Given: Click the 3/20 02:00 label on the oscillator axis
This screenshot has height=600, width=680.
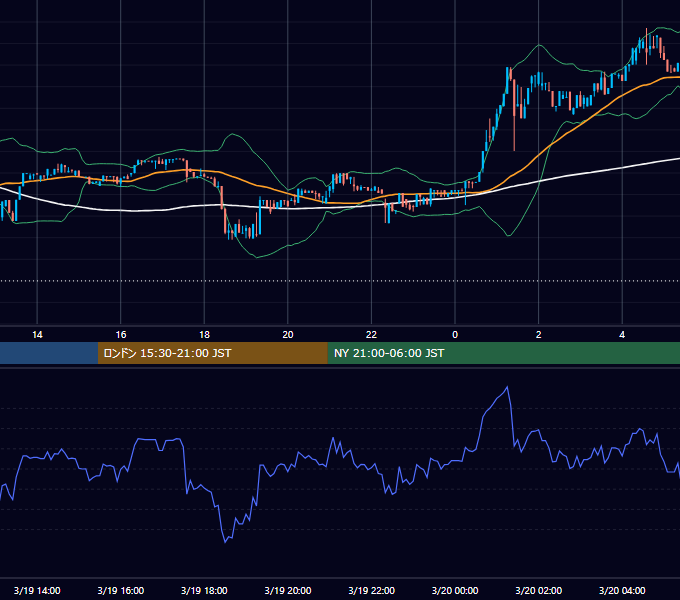Looking at the screenshot, I should [x=539, y=590].
